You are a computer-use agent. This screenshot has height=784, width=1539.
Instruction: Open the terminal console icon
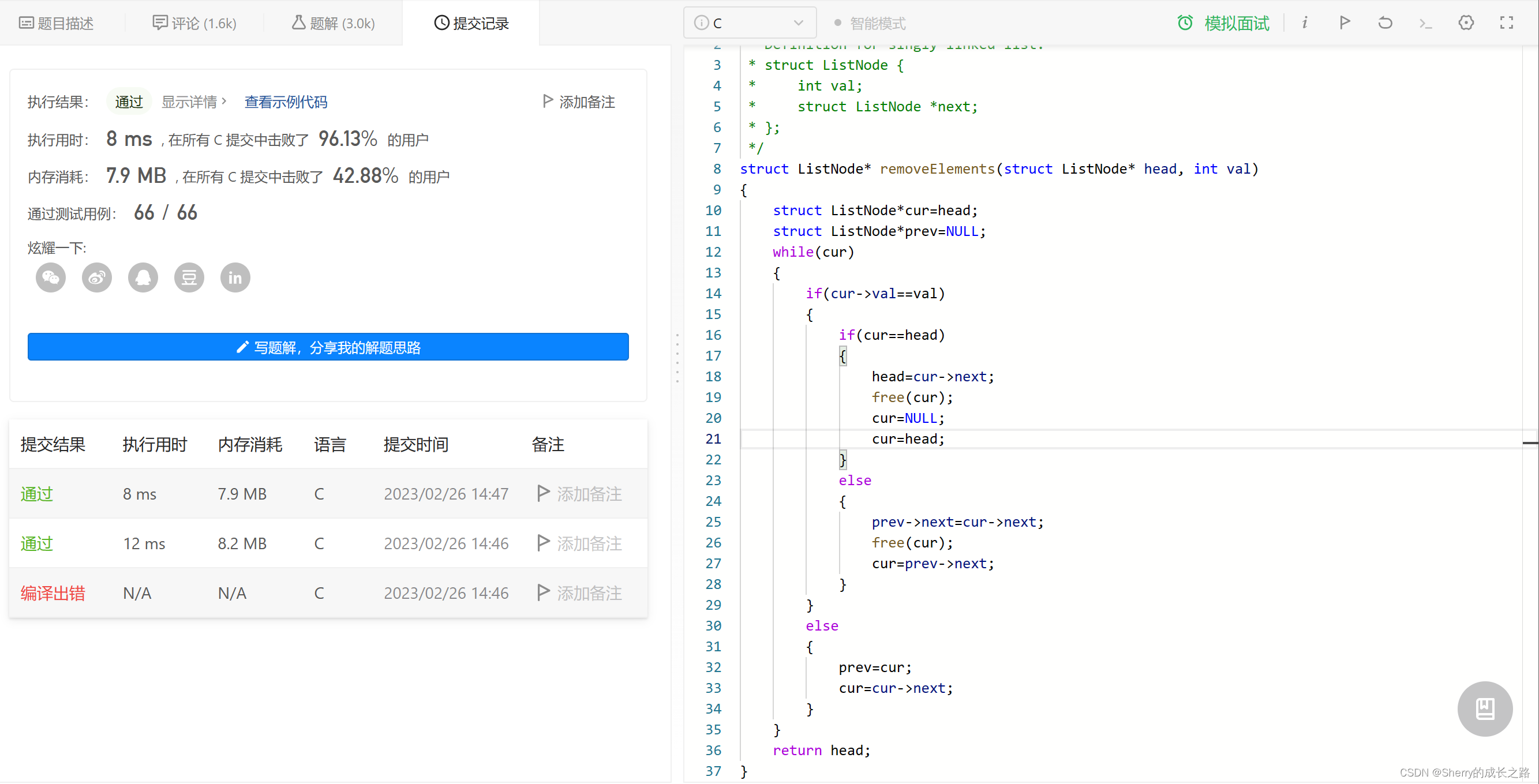tap(1425, 23)
